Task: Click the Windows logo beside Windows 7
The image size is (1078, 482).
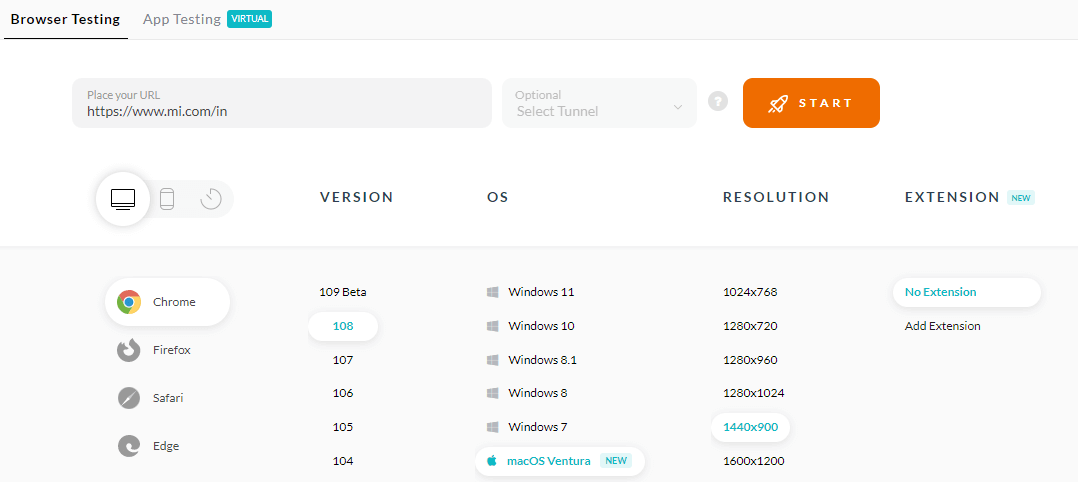Action: click(492, 427)
